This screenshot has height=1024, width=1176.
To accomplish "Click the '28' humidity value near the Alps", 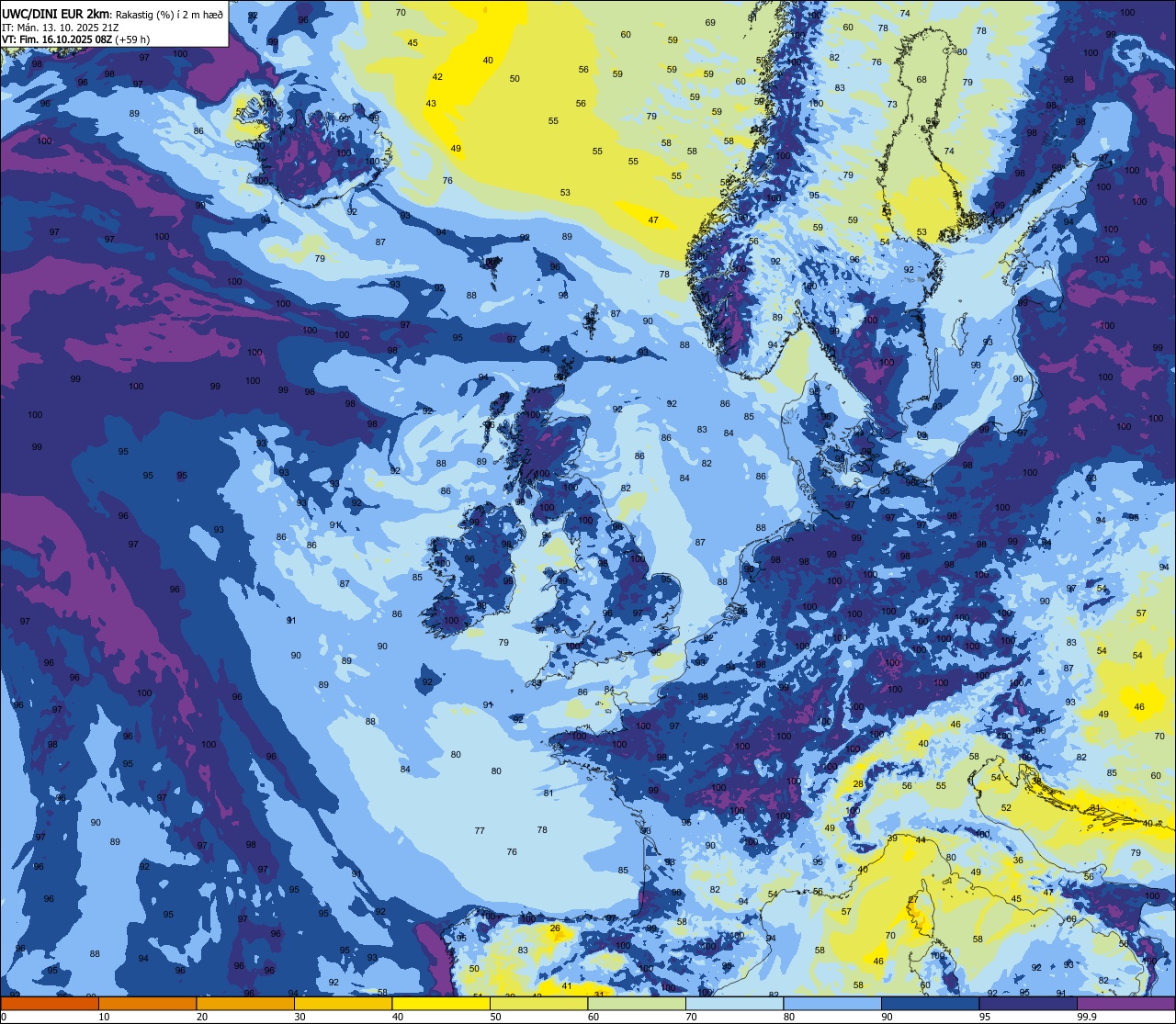I will [x=858, y=784].
